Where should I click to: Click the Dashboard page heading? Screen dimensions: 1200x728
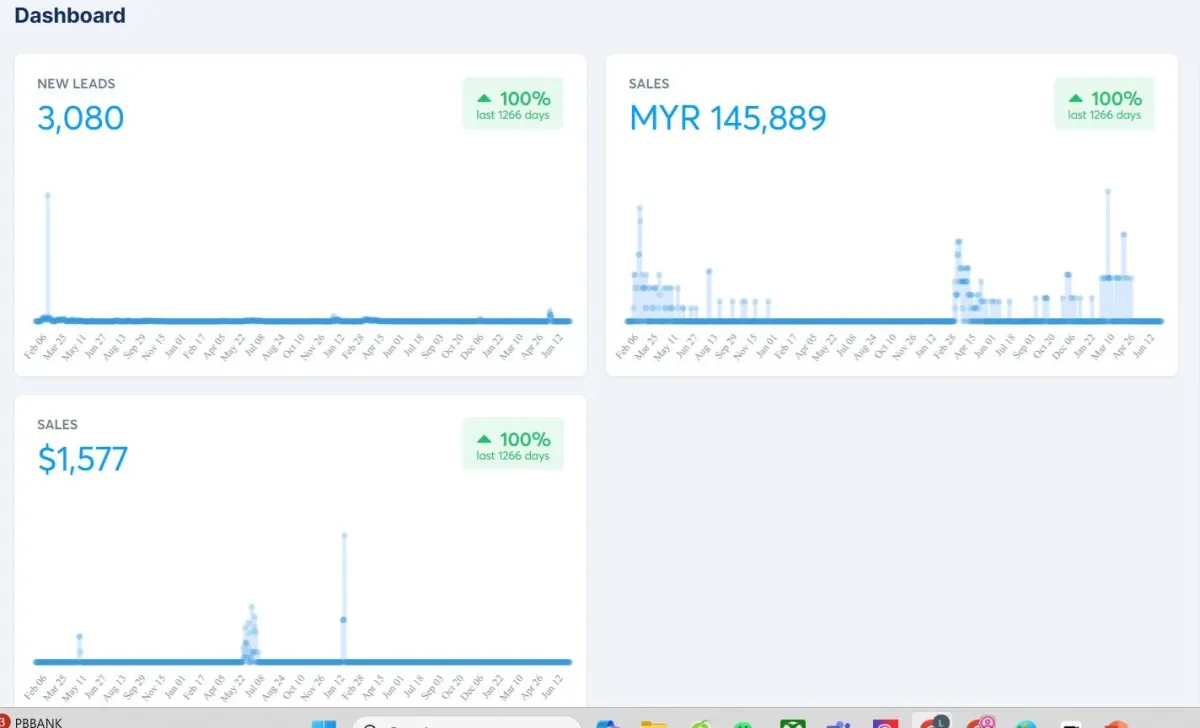(70, 15)
